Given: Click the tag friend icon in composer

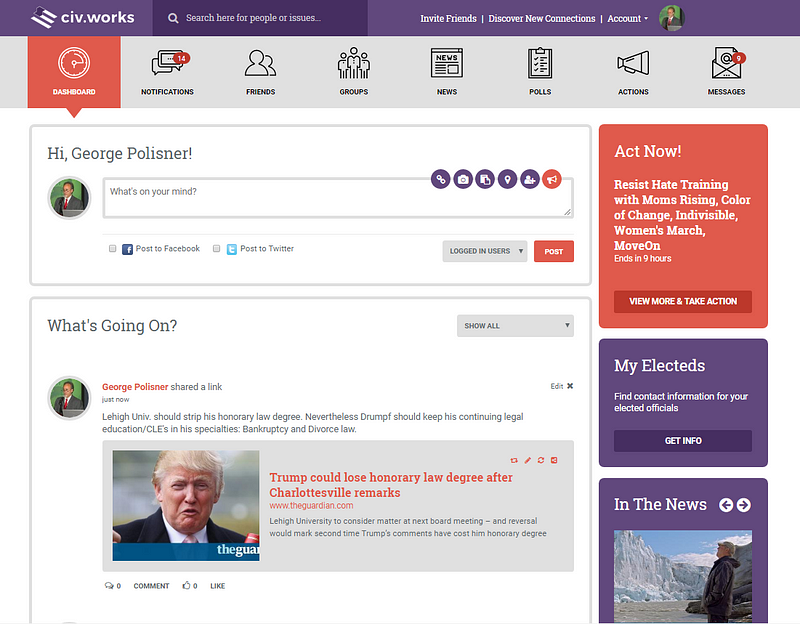Looking at the screenshot, I should (x=529, y=179).
